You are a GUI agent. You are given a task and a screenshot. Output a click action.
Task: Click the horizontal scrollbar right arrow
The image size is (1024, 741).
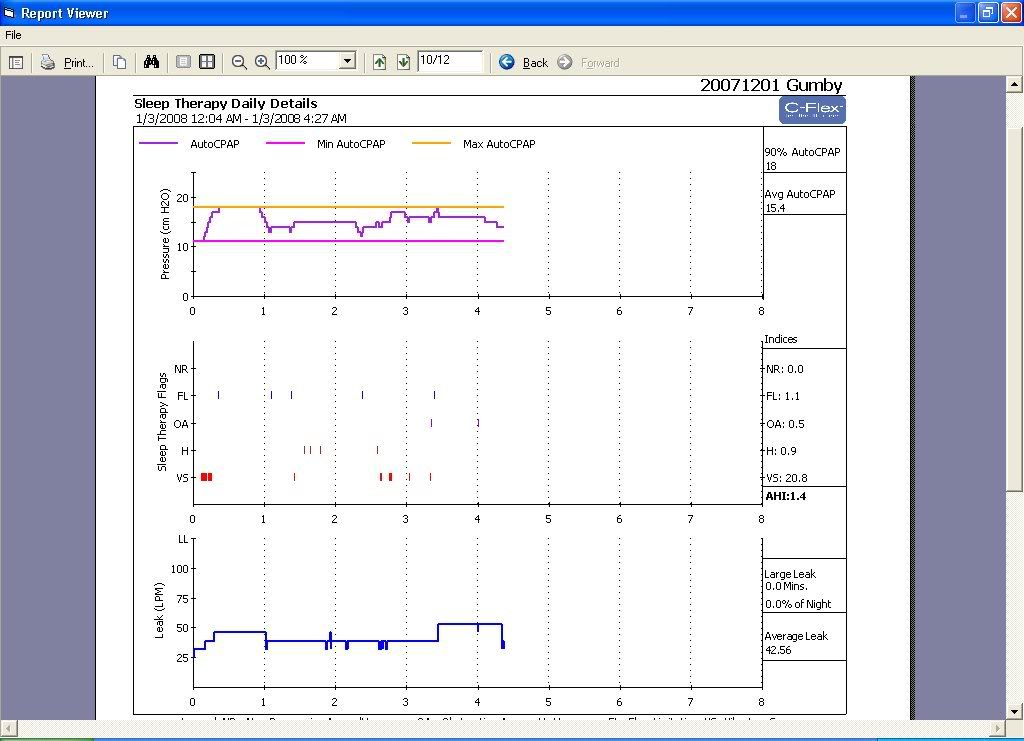998,727
